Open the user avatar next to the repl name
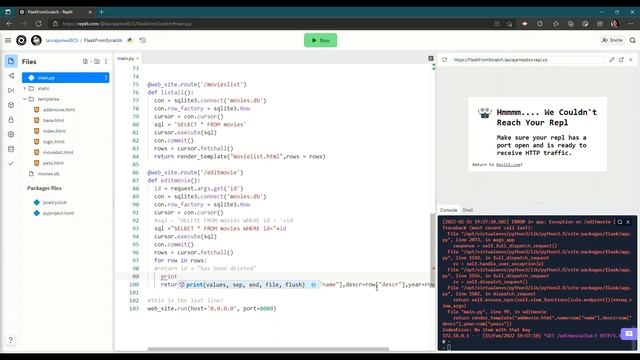Viewport: 640px width, 360px height. (36, 40)
